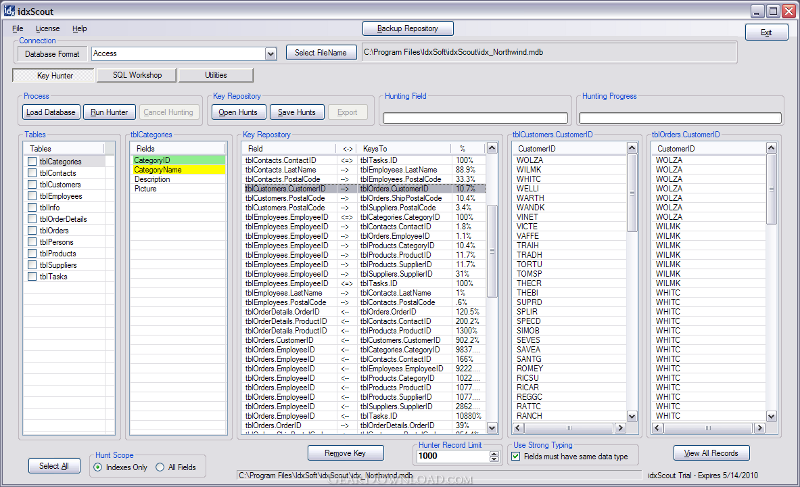Check the tblCategories table checkbox
This screenshot has height=487, width=800.
pos(32,161)
